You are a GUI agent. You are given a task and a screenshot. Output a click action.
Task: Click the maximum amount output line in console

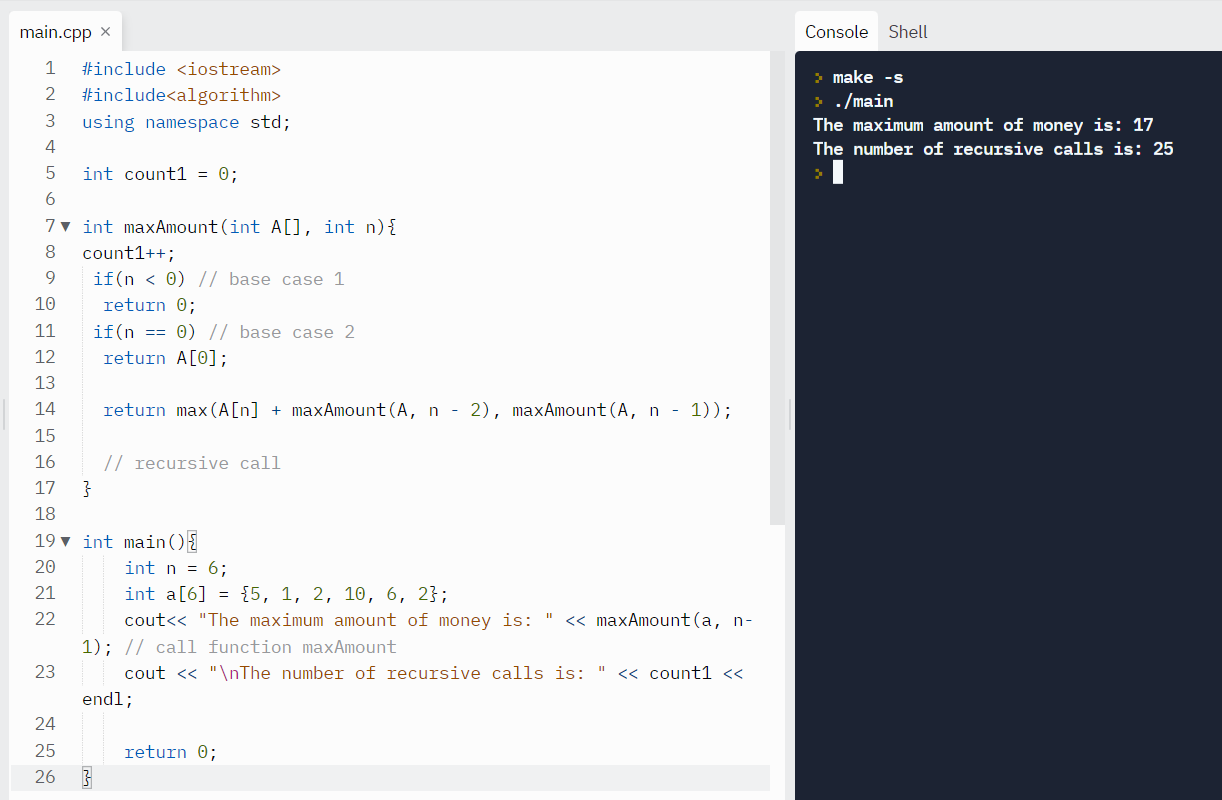point(983,124)
